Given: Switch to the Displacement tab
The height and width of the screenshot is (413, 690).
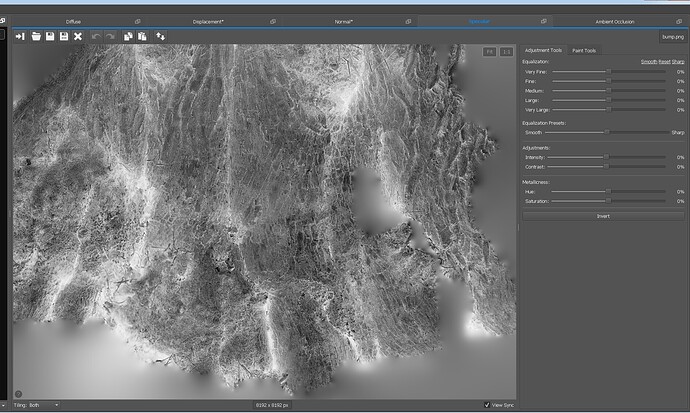Looking at the screenshot, I should pos(208,22).
